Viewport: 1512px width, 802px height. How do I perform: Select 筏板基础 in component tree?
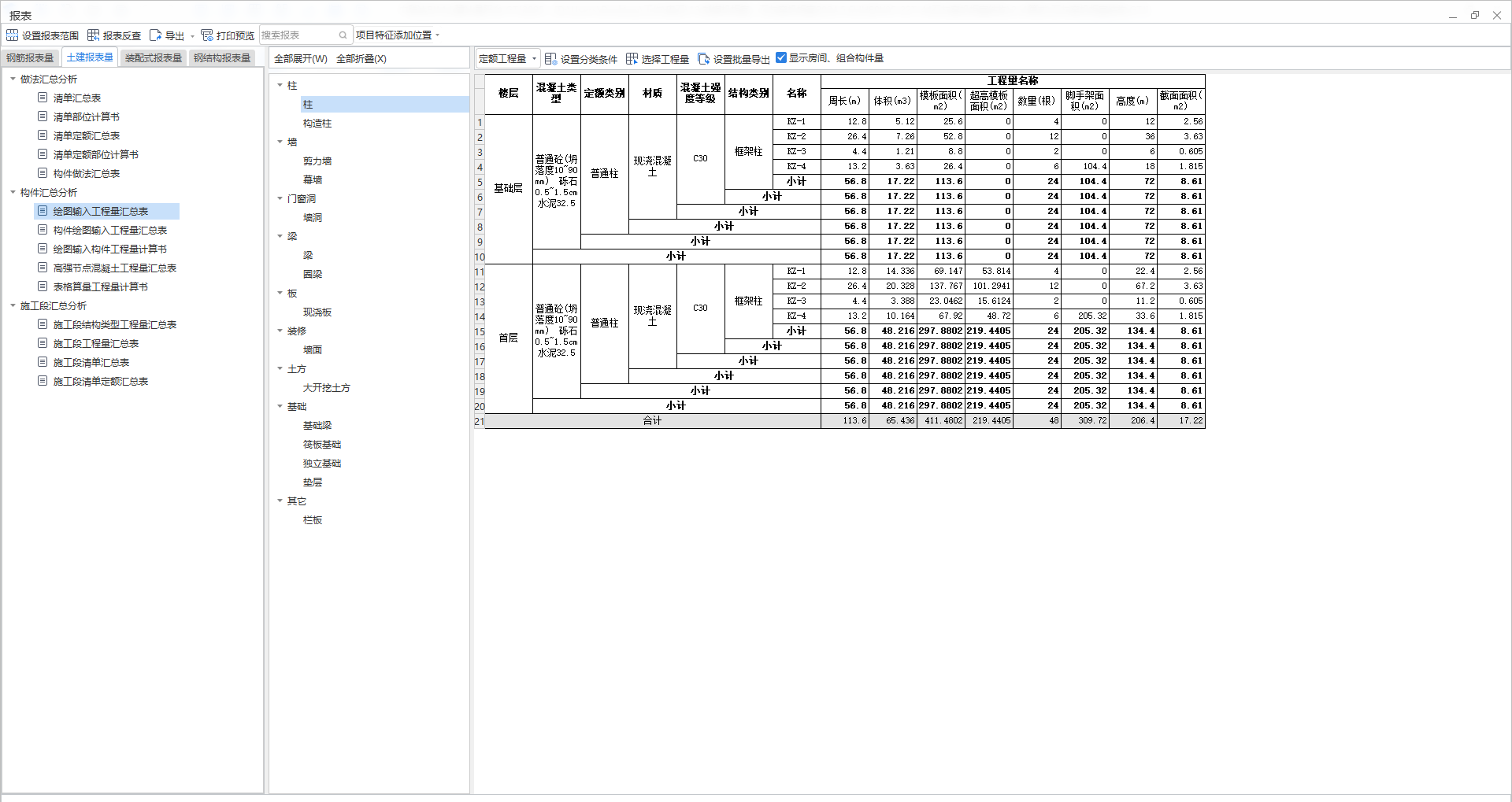point(322,445)
